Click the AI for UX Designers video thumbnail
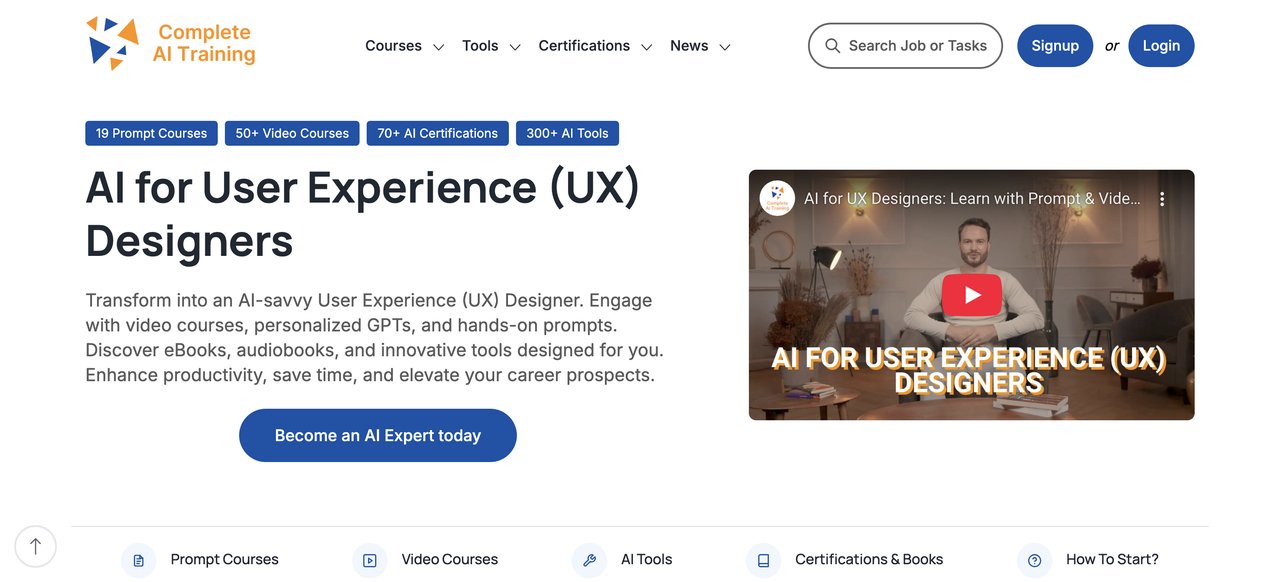This screenshot has height=582, width=1280. (971, 295)
